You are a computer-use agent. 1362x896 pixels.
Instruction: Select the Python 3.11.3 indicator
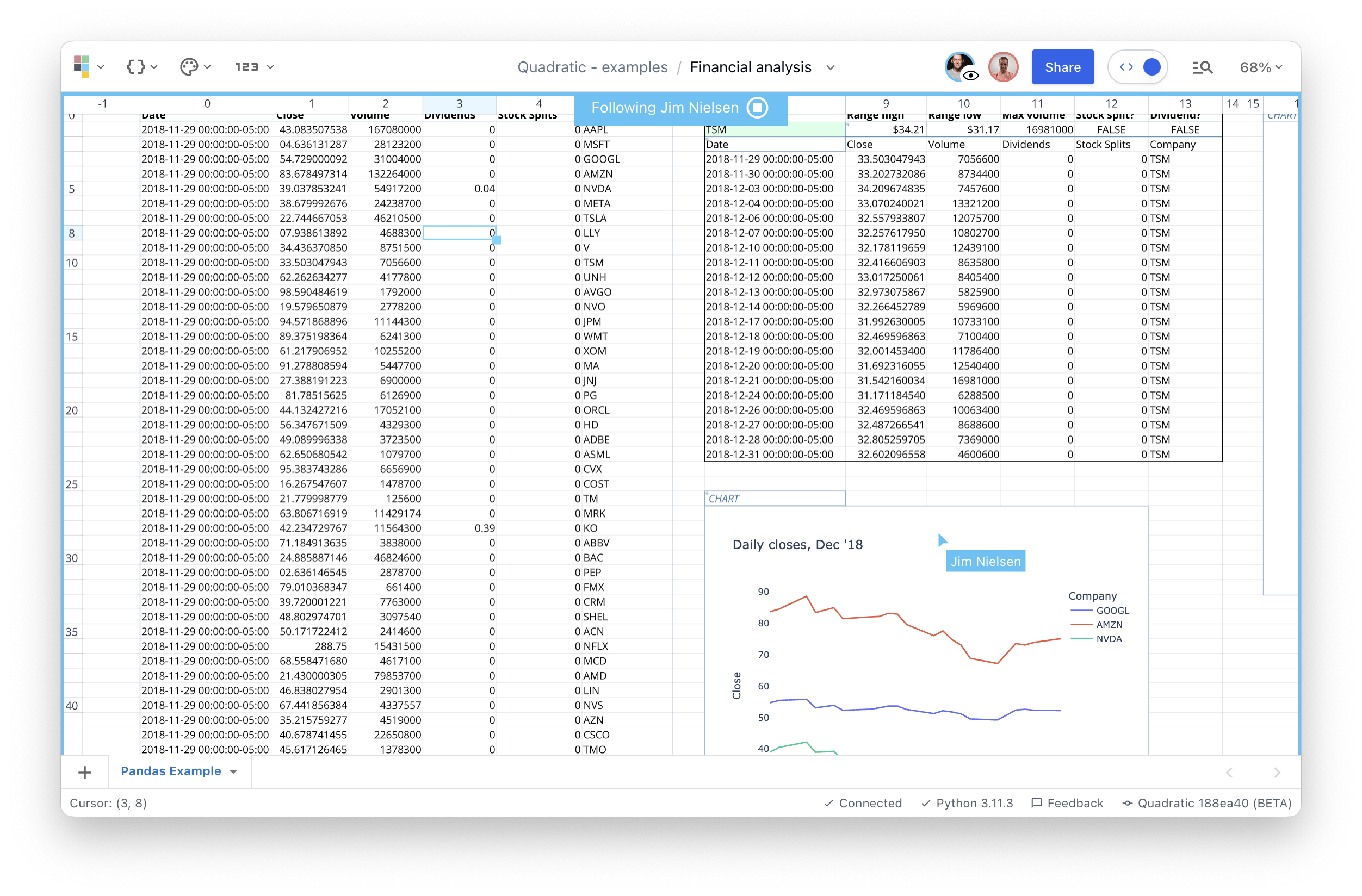coord(967,802)
